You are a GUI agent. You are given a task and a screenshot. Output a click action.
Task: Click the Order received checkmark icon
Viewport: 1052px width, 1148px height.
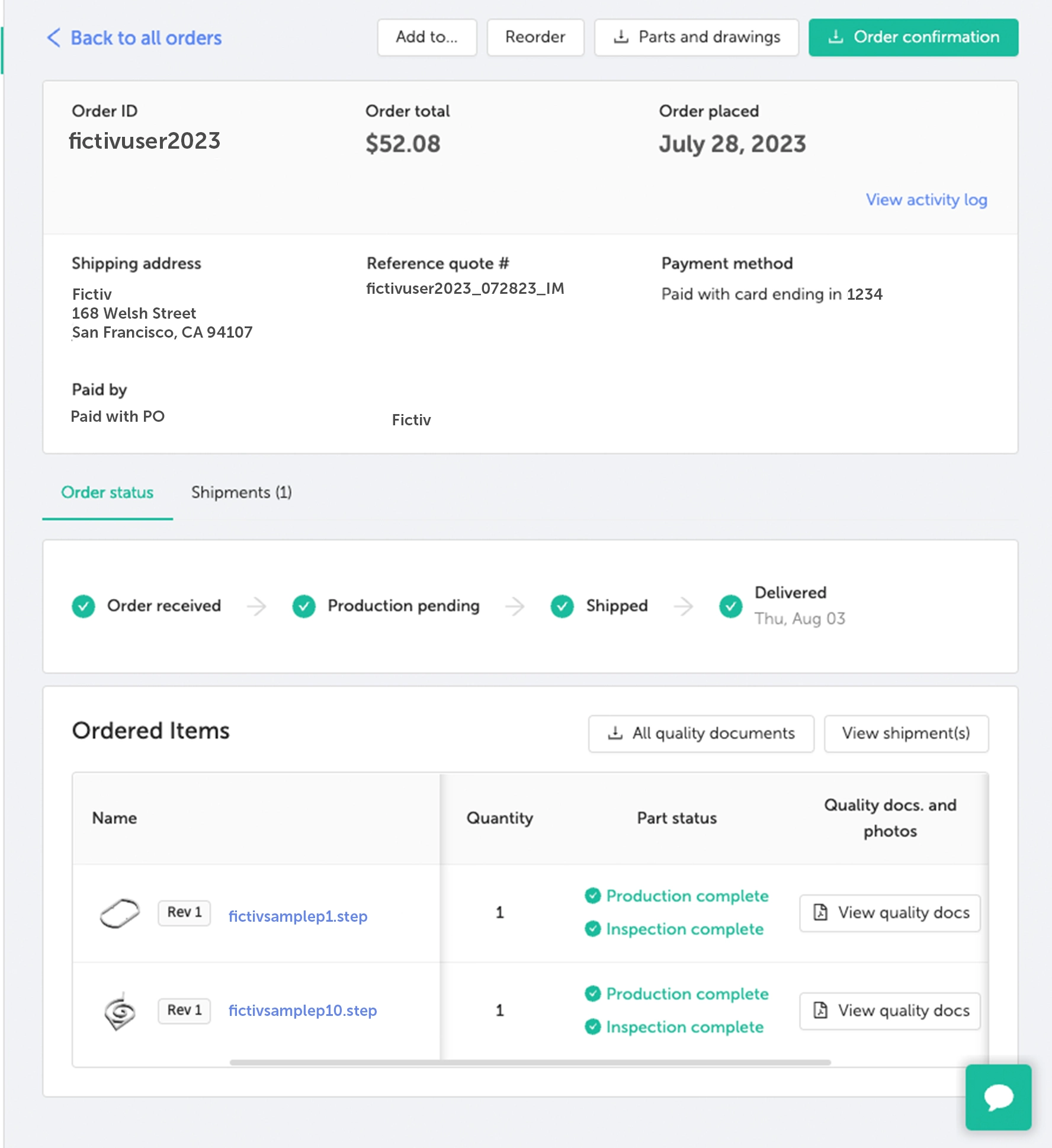tap(83, 606)
